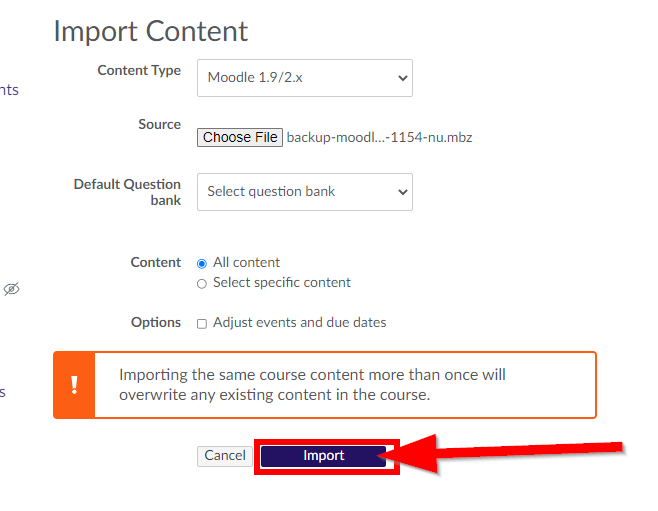The width and height of the screenshot is (658, 511).
Task: Click the Content Type chevron arrow
Action: coord(402,78)
